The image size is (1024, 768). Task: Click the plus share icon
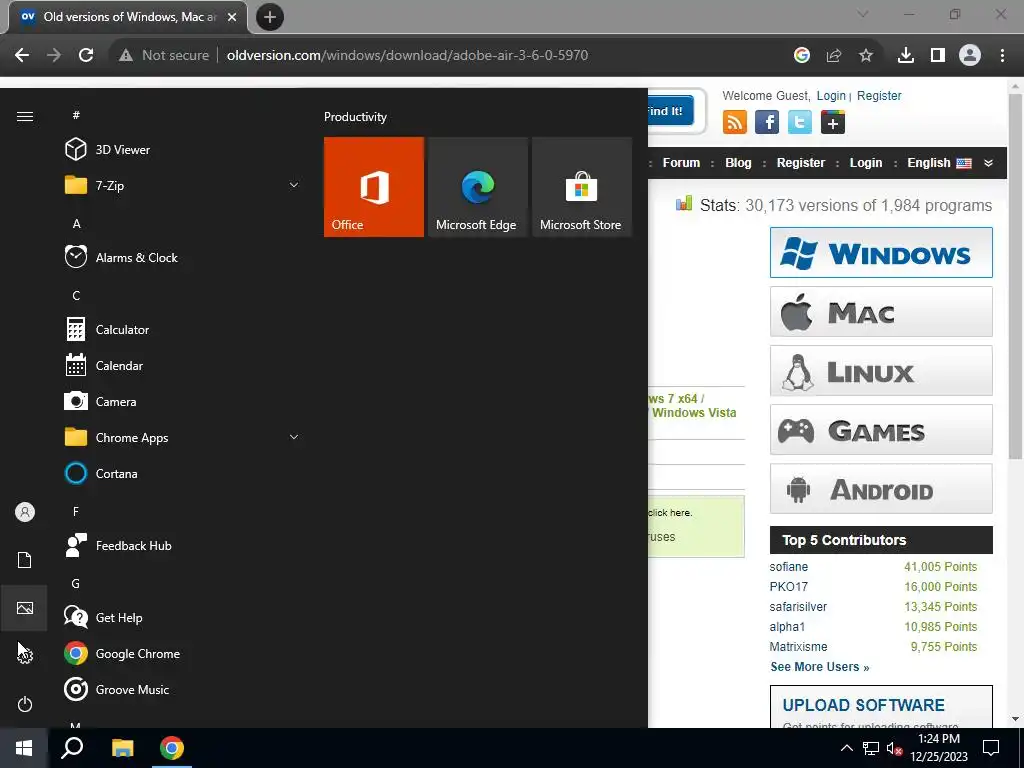coord(833,122)
